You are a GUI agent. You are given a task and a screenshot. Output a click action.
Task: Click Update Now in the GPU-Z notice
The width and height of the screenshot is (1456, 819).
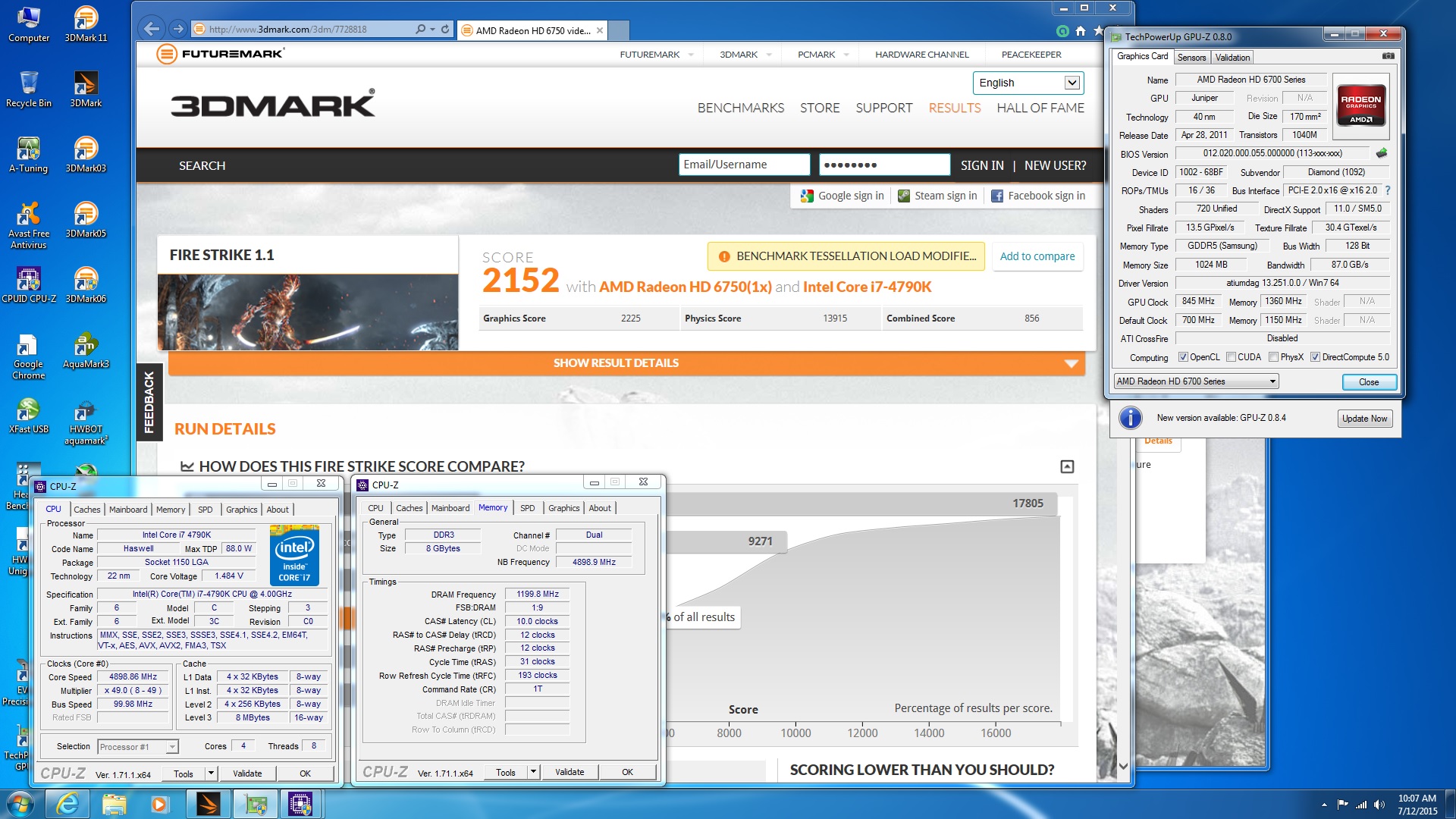pyautogui.click(x=1364, y=419)
